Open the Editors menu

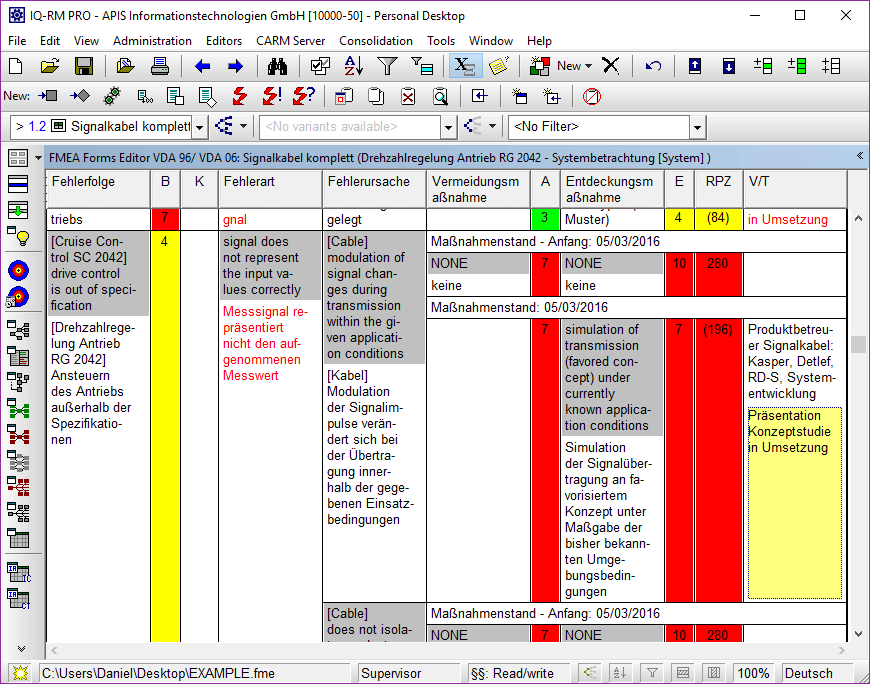[x=224, y=41]
